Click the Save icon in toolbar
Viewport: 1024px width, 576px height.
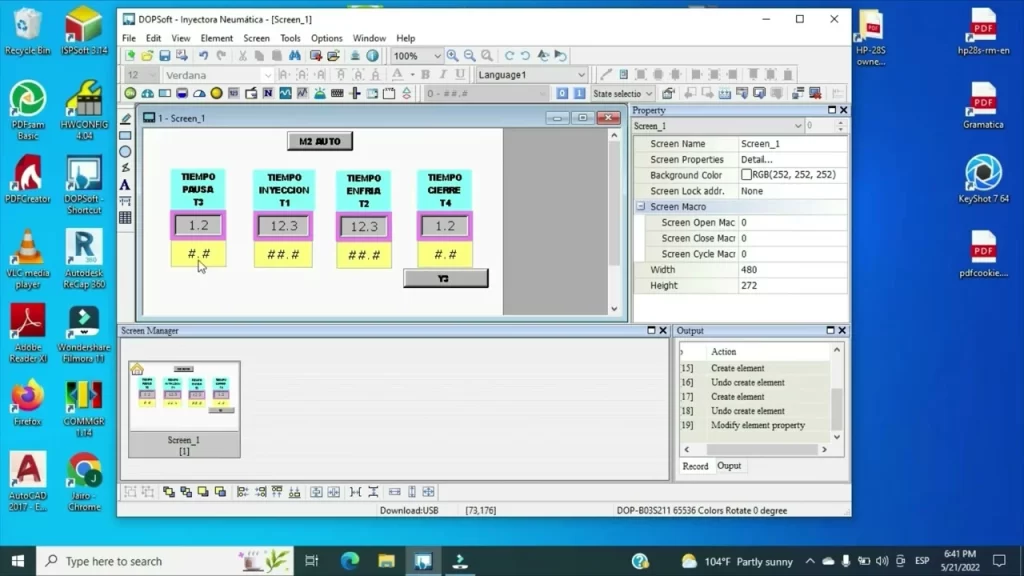pos(164,56)
